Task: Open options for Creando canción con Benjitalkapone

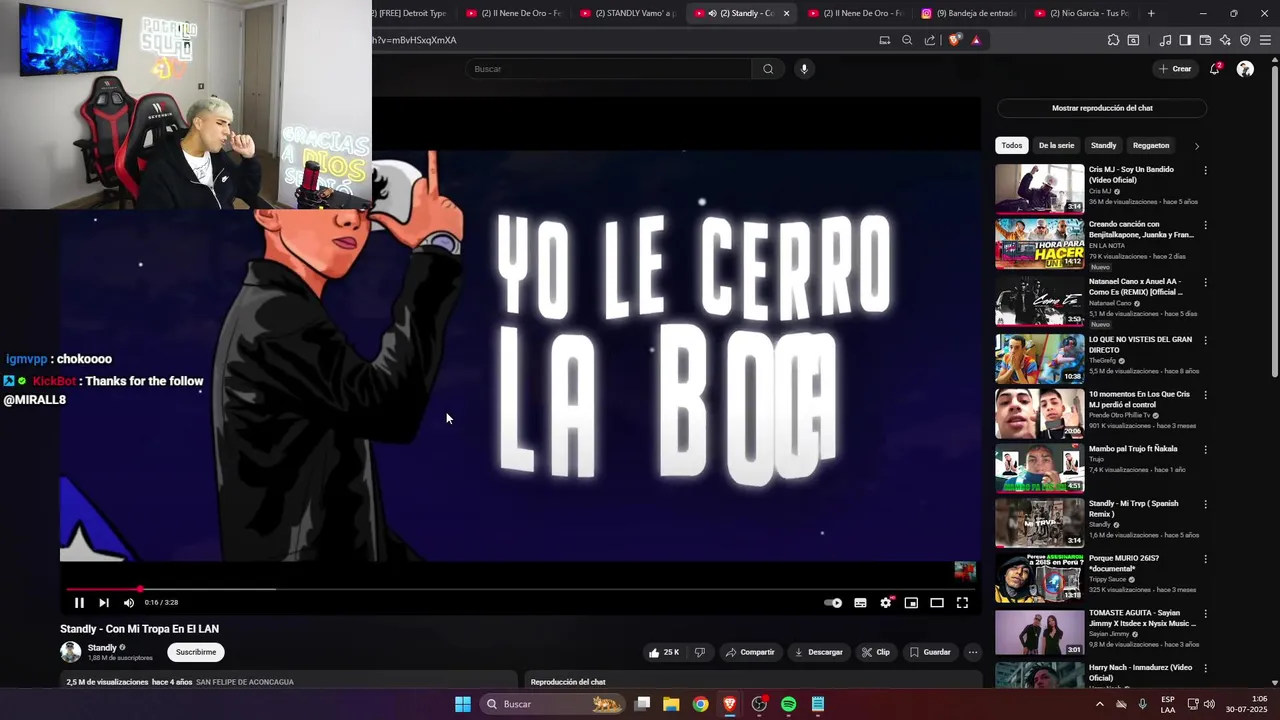Action: click(1205, 226)
